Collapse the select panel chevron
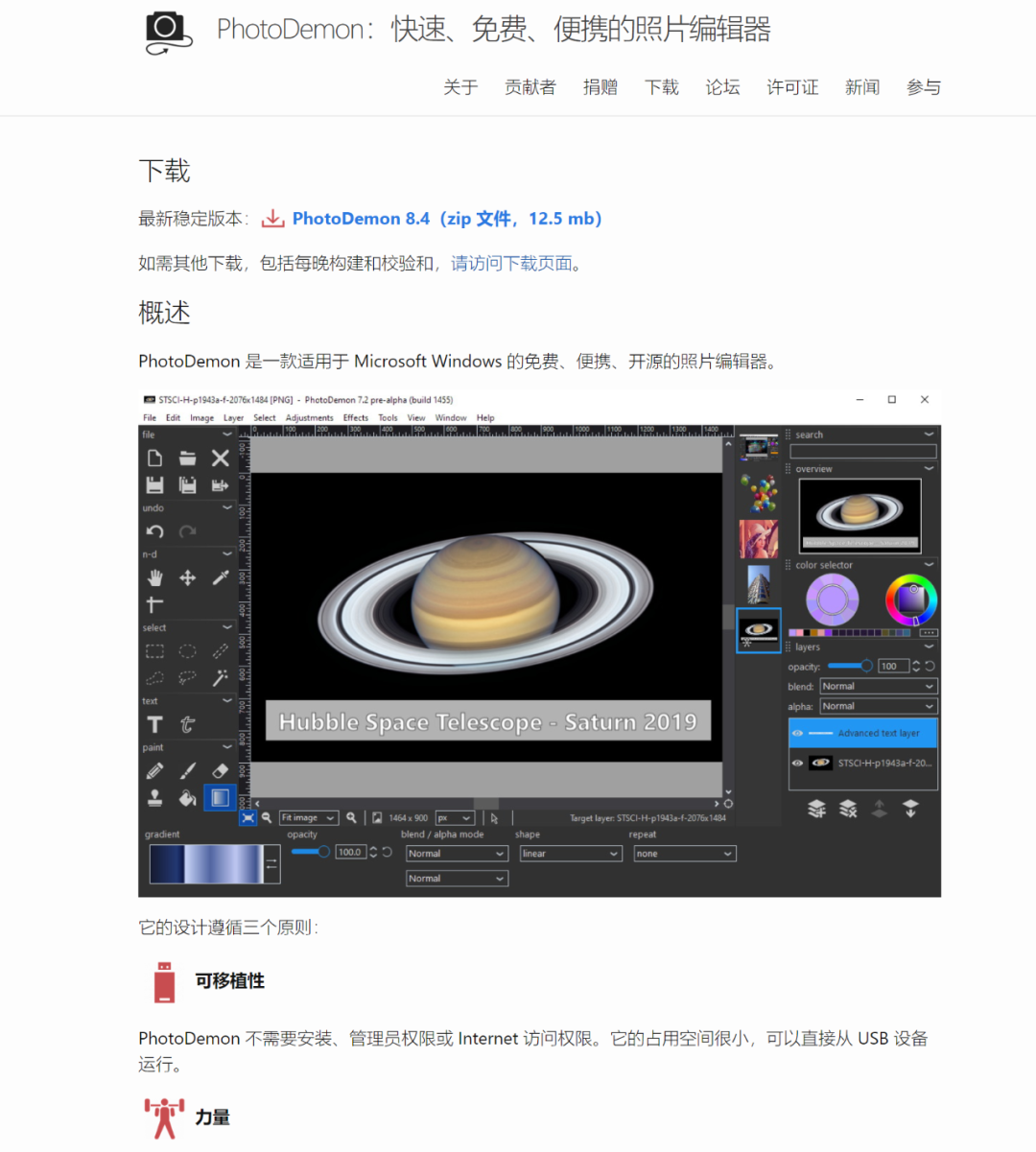Viewport: 1036px width, 1152px height. (x=227, y=627)
